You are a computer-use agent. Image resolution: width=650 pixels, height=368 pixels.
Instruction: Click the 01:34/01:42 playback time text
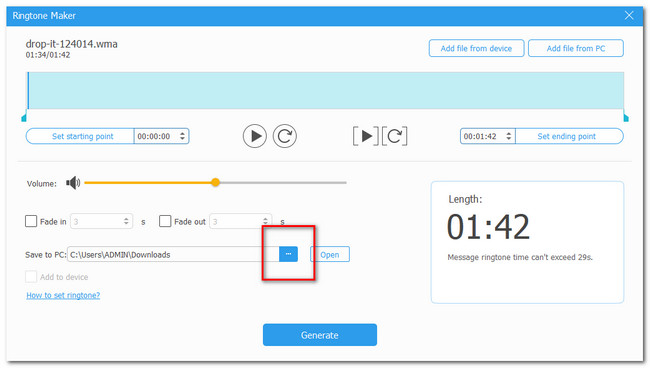pos(48,55)
